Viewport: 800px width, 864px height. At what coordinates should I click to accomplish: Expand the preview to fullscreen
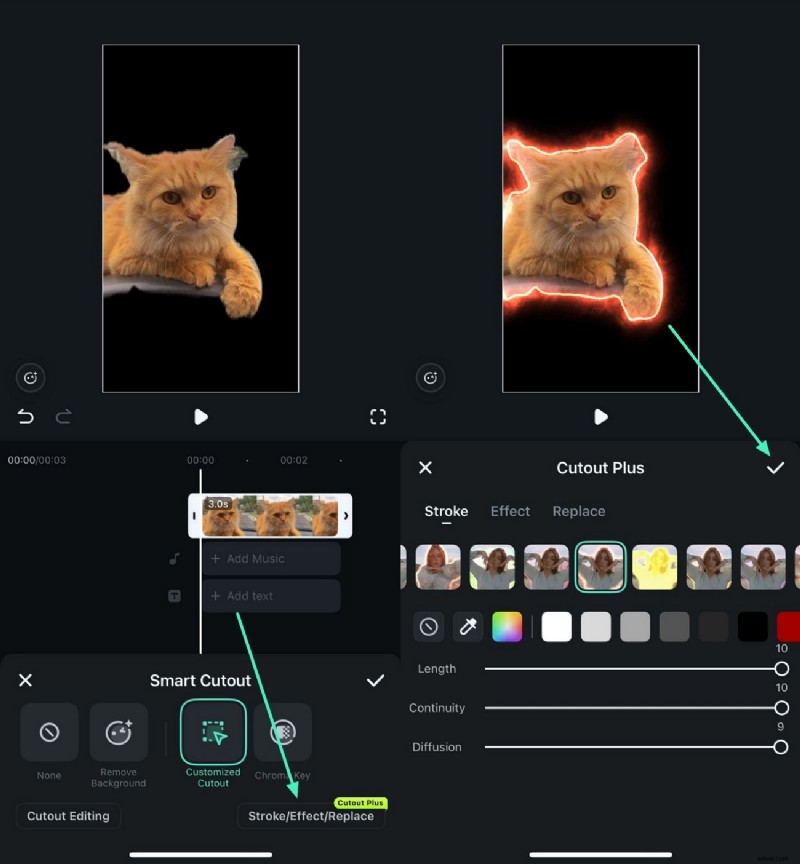click(377, 417)
